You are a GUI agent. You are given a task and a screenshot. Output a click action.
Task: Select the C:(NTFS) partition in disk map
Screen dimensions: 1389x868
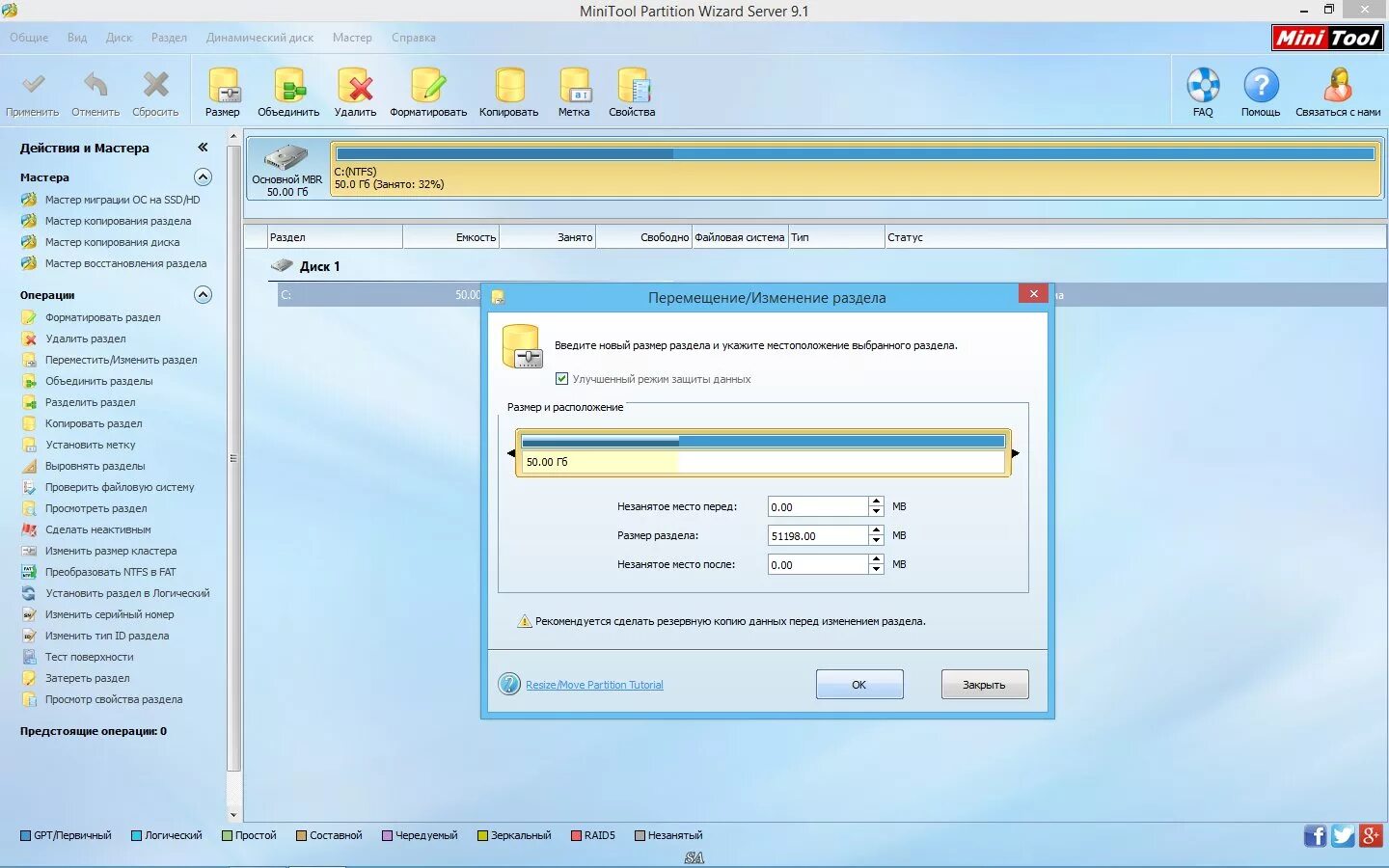856,169
